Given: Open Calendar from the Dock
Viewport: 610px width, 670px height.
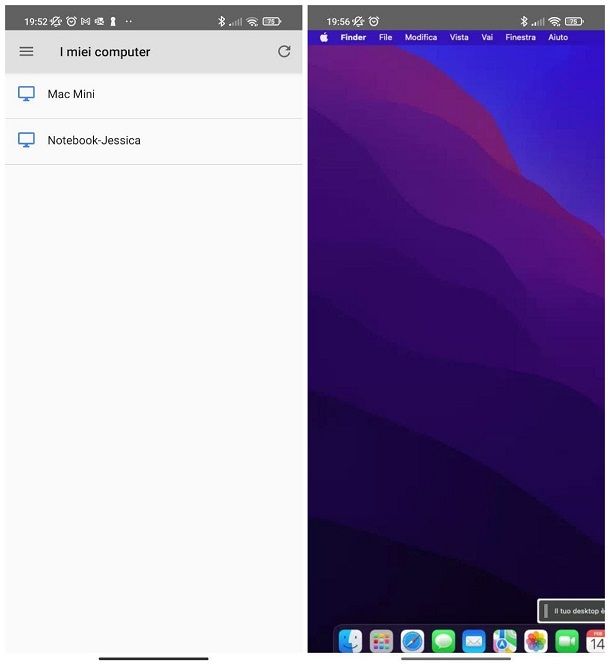Looking at the screenshot, I should point(595,641).
